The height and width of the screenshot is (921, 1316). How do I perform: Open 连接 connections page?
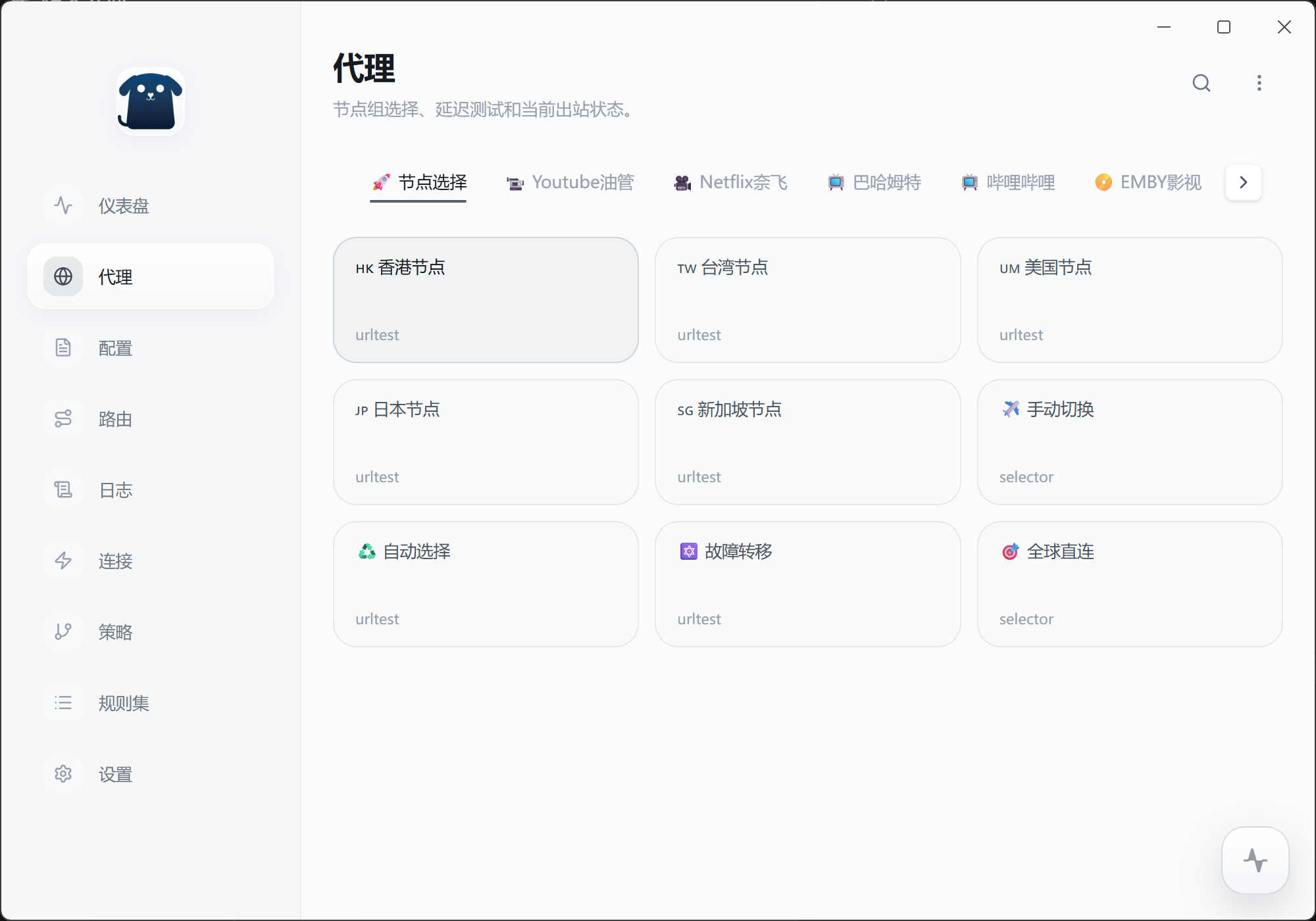point(115,561)
